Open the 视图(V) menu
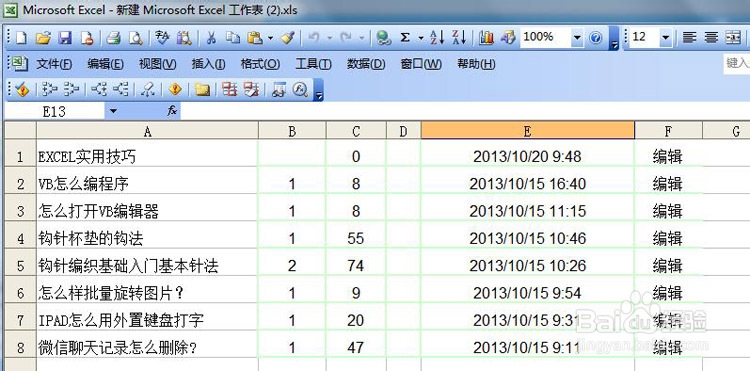 coord(157,64)
